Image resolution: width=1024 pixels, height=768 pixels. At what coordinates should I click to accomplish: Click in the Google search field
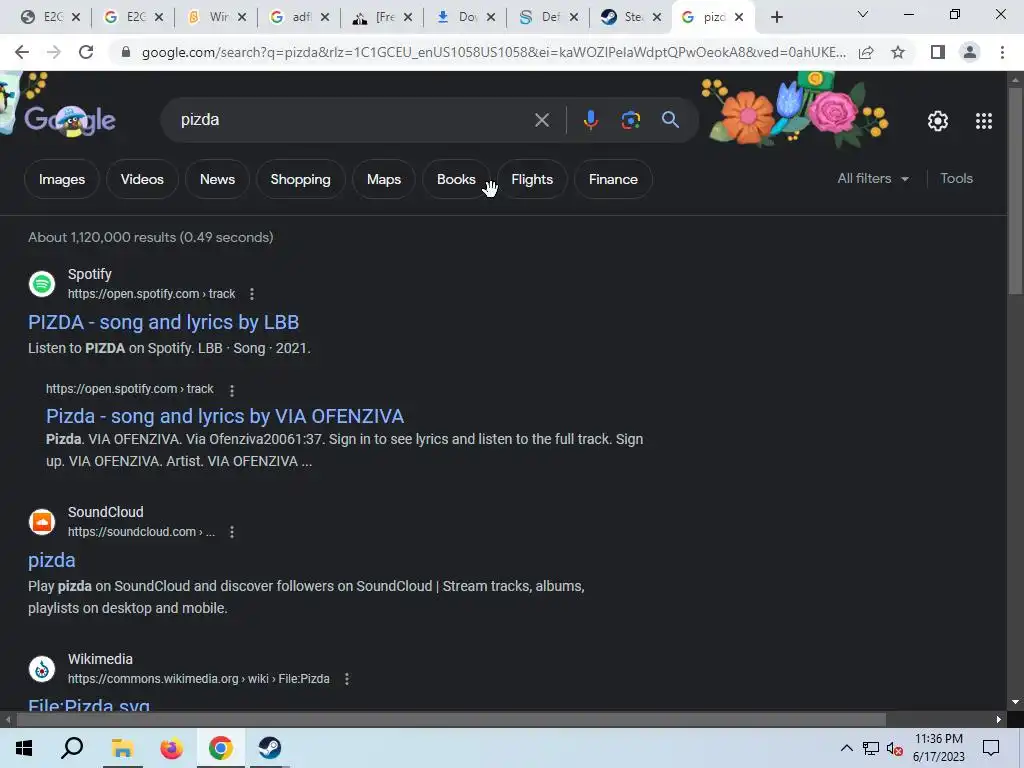point(353,120)
